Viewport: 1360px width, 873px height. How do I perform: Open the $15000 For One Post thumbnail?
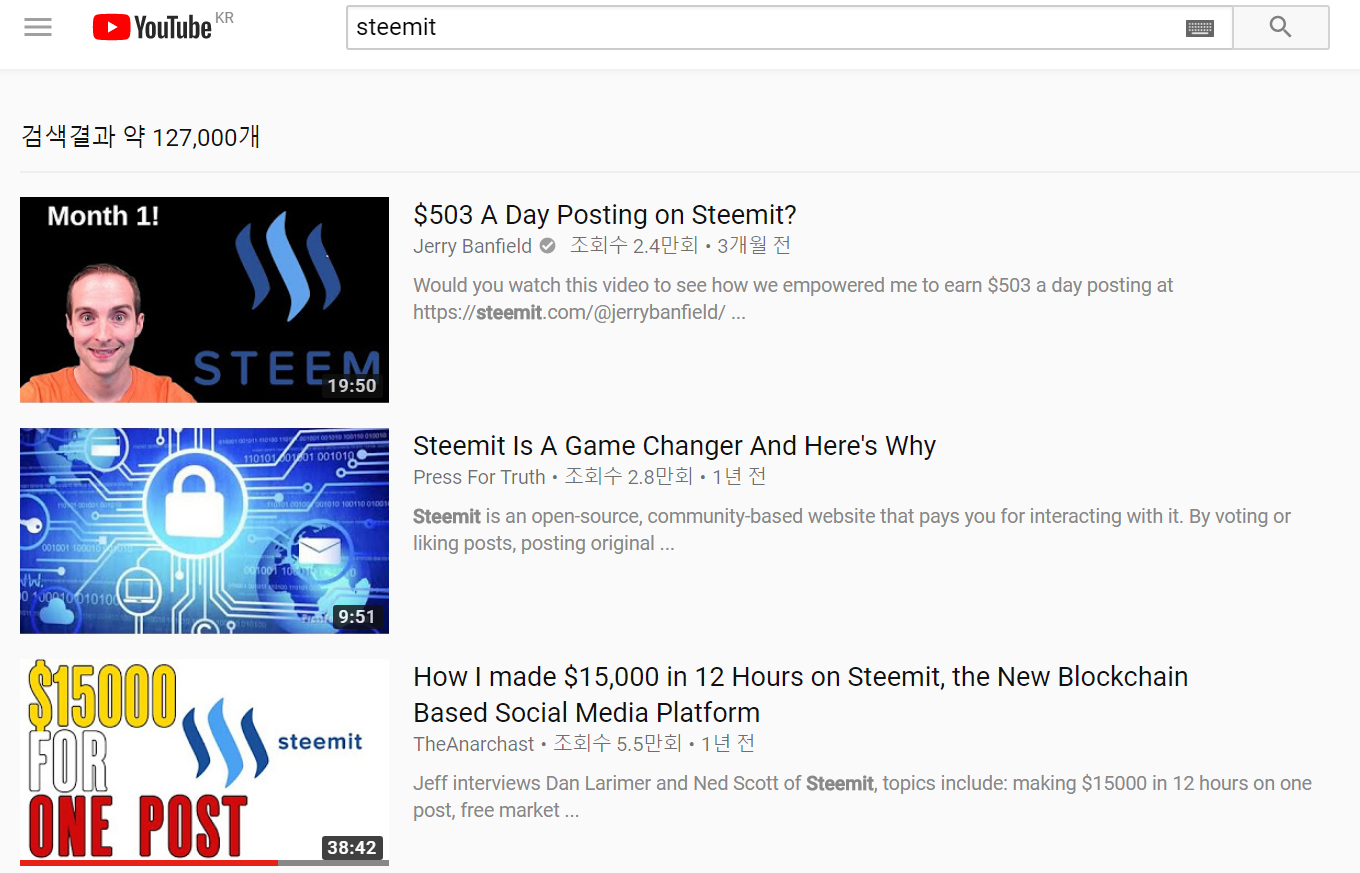(204, 762)
